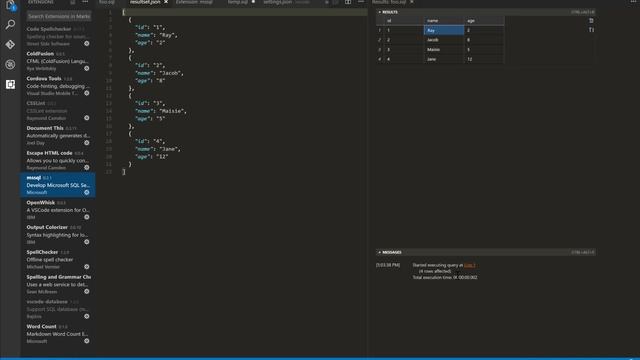Select the 'Jacob' cell in results grid

point(444,40)
